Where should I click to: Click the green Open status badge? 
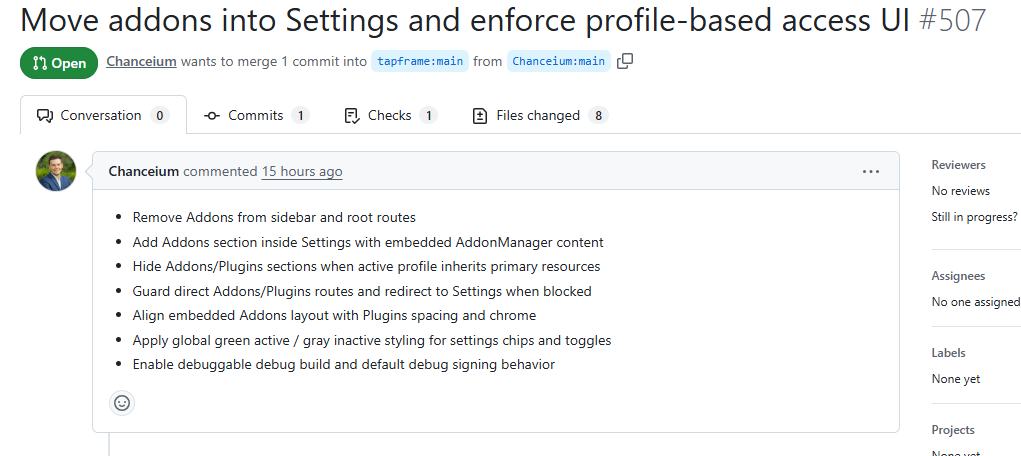[59, 63]
